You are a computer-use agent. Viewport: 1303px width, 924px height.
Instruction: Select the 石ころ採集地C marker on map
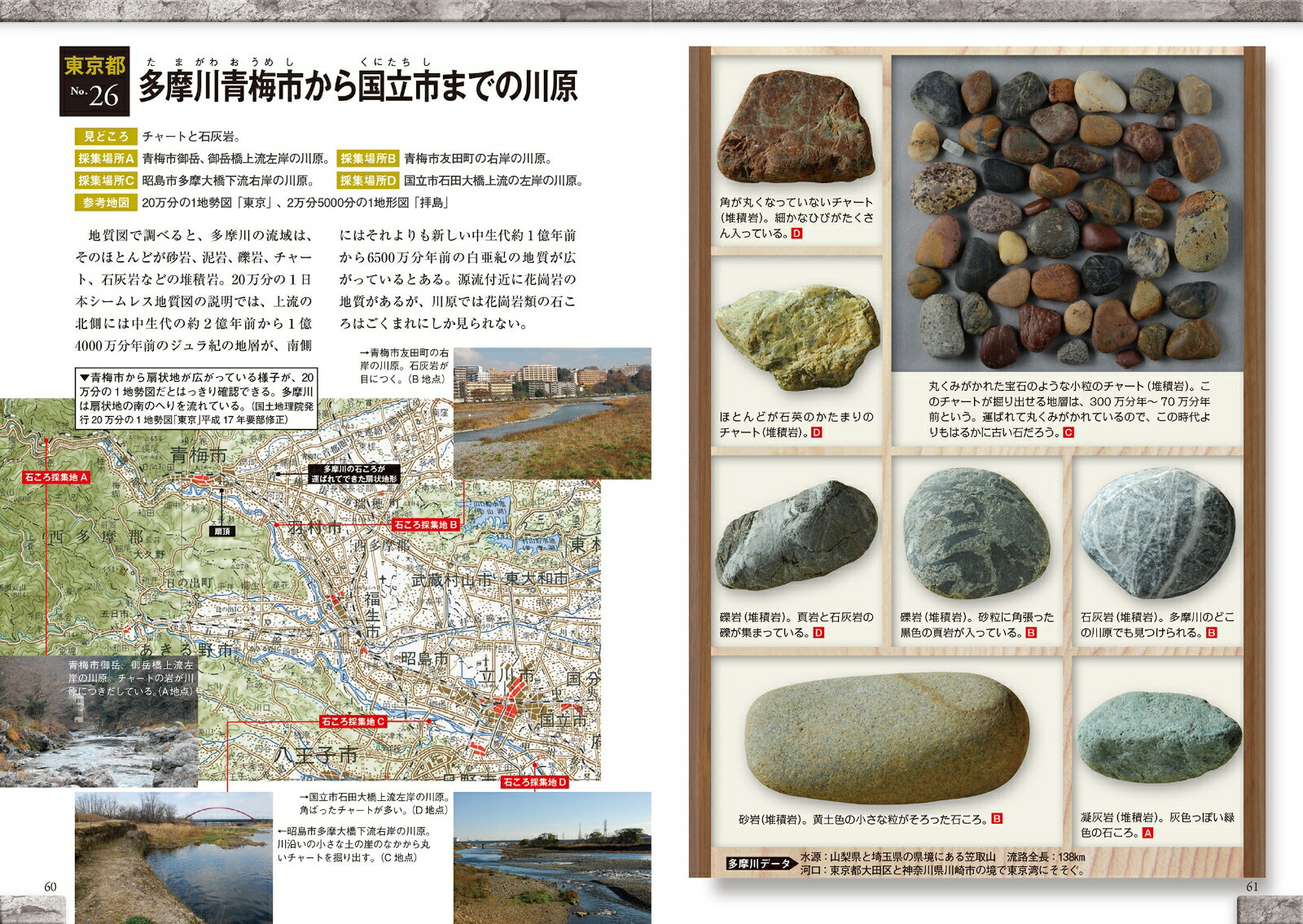(353, 721)
